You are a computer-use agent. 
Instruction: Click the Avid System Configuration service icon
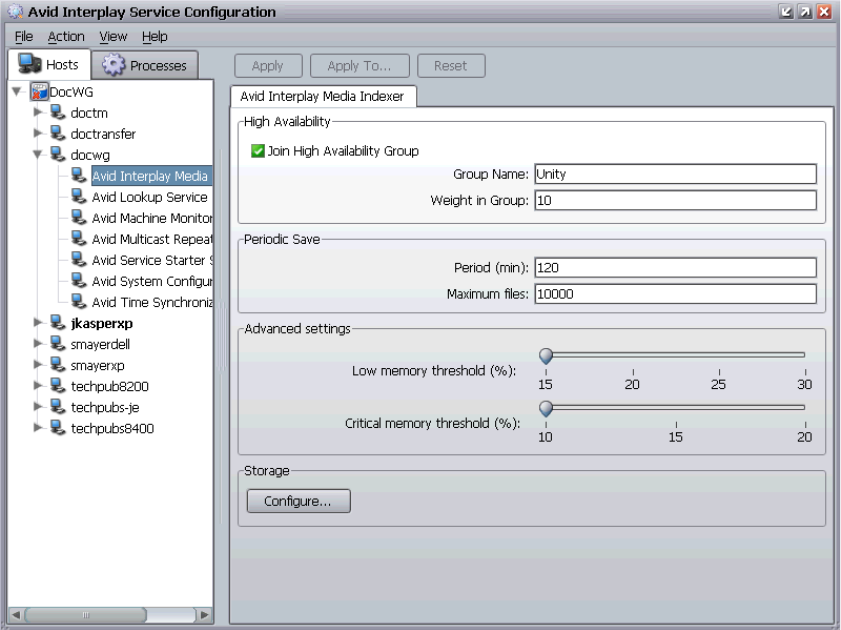79,280
